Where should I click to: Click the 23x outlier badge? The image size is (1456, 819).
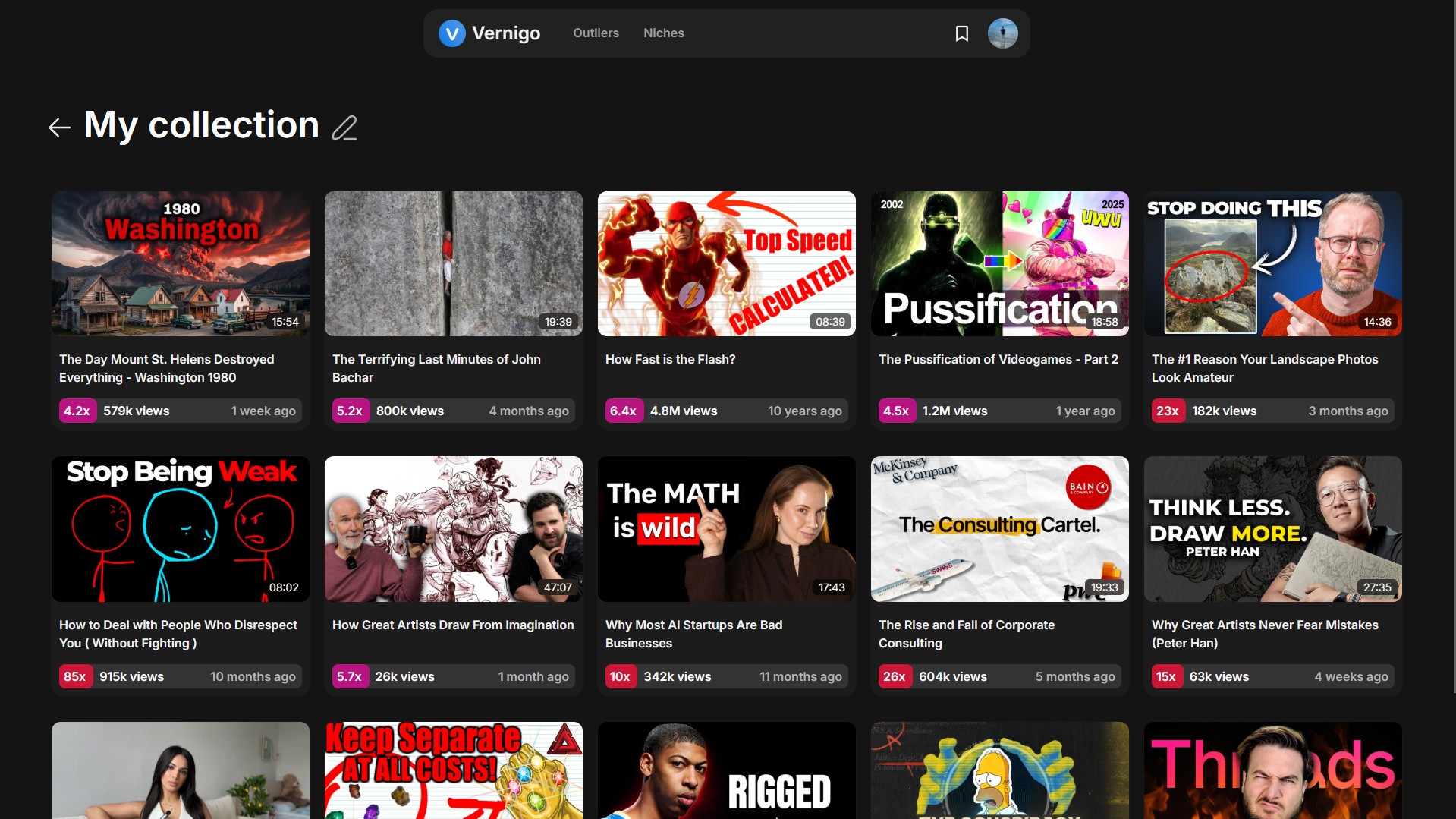(1168, 411)
